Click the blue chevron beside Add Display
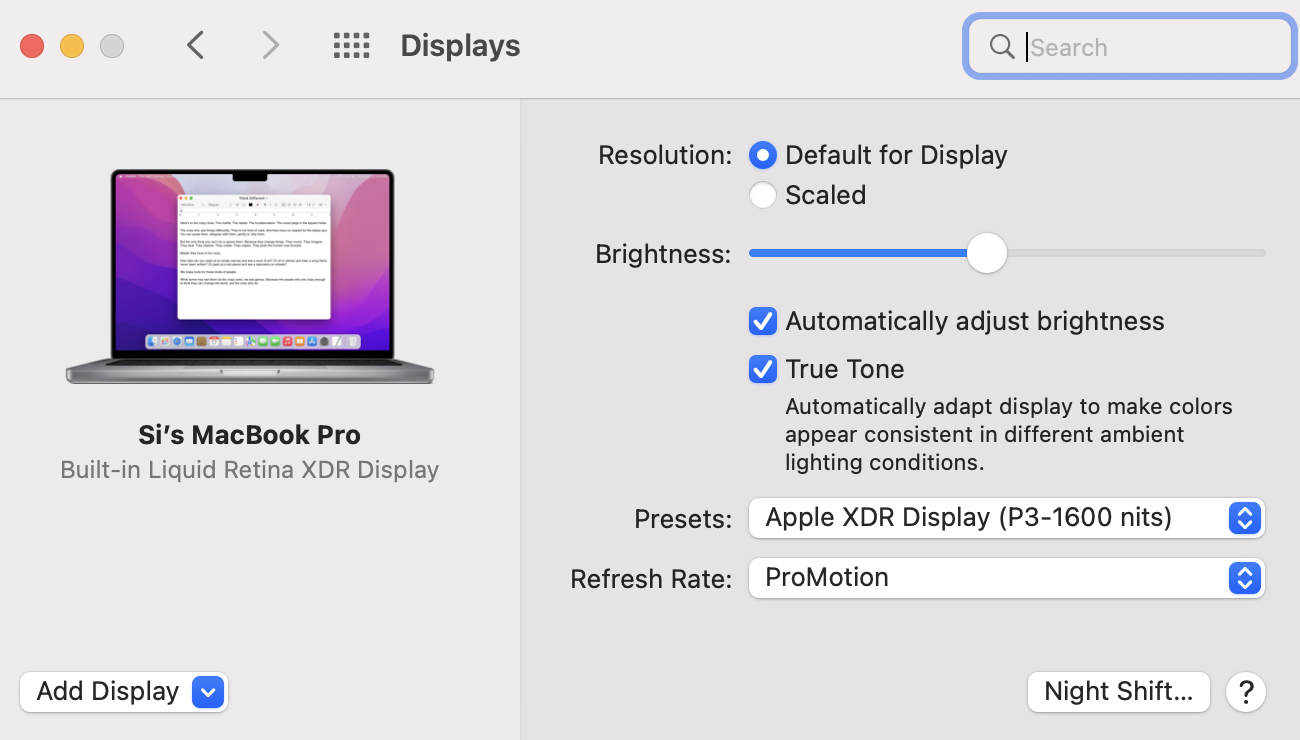 (x=208, y=691)
